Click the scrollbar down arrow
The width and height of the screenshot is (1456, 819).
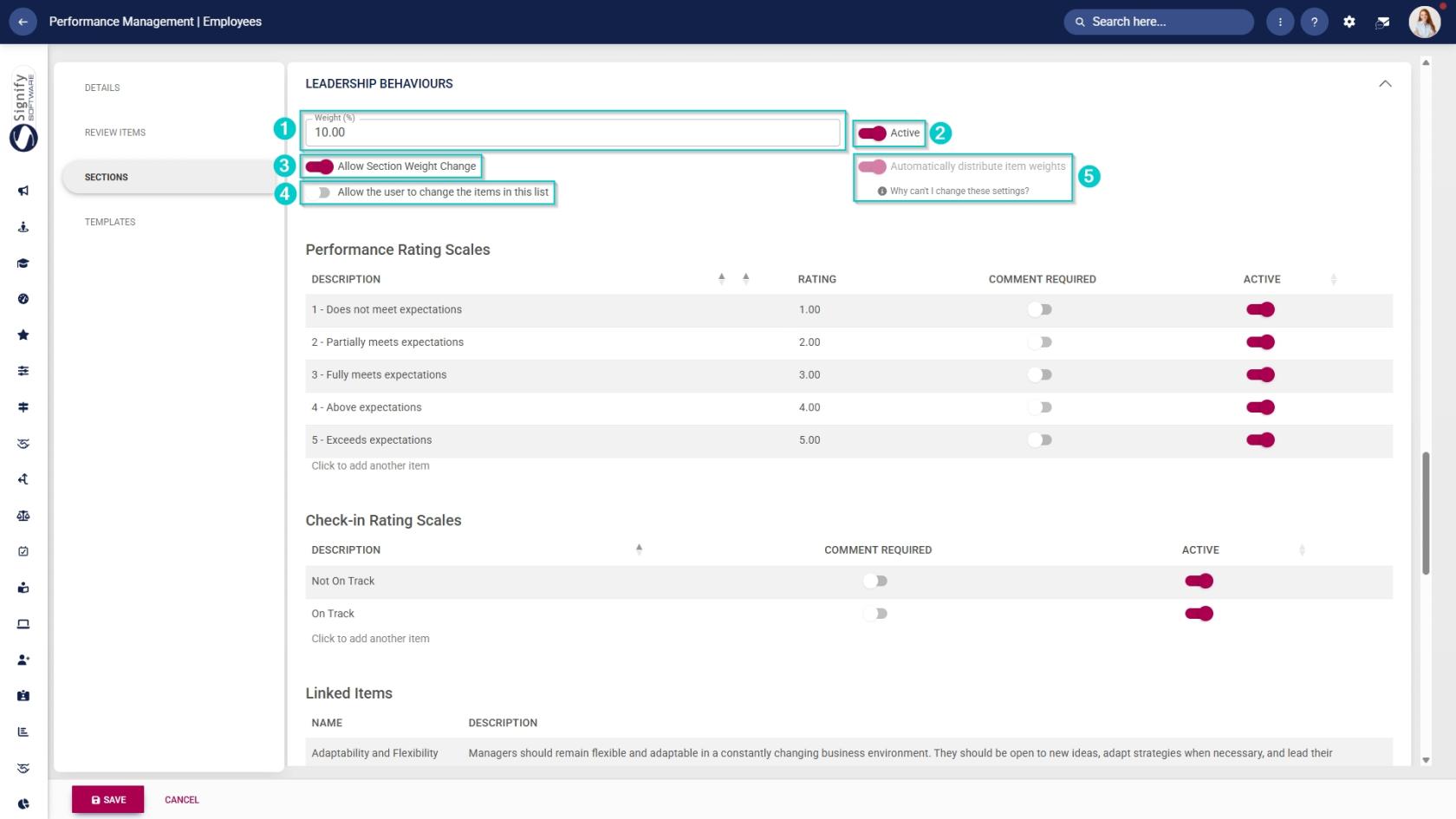tap(1427, 760)
